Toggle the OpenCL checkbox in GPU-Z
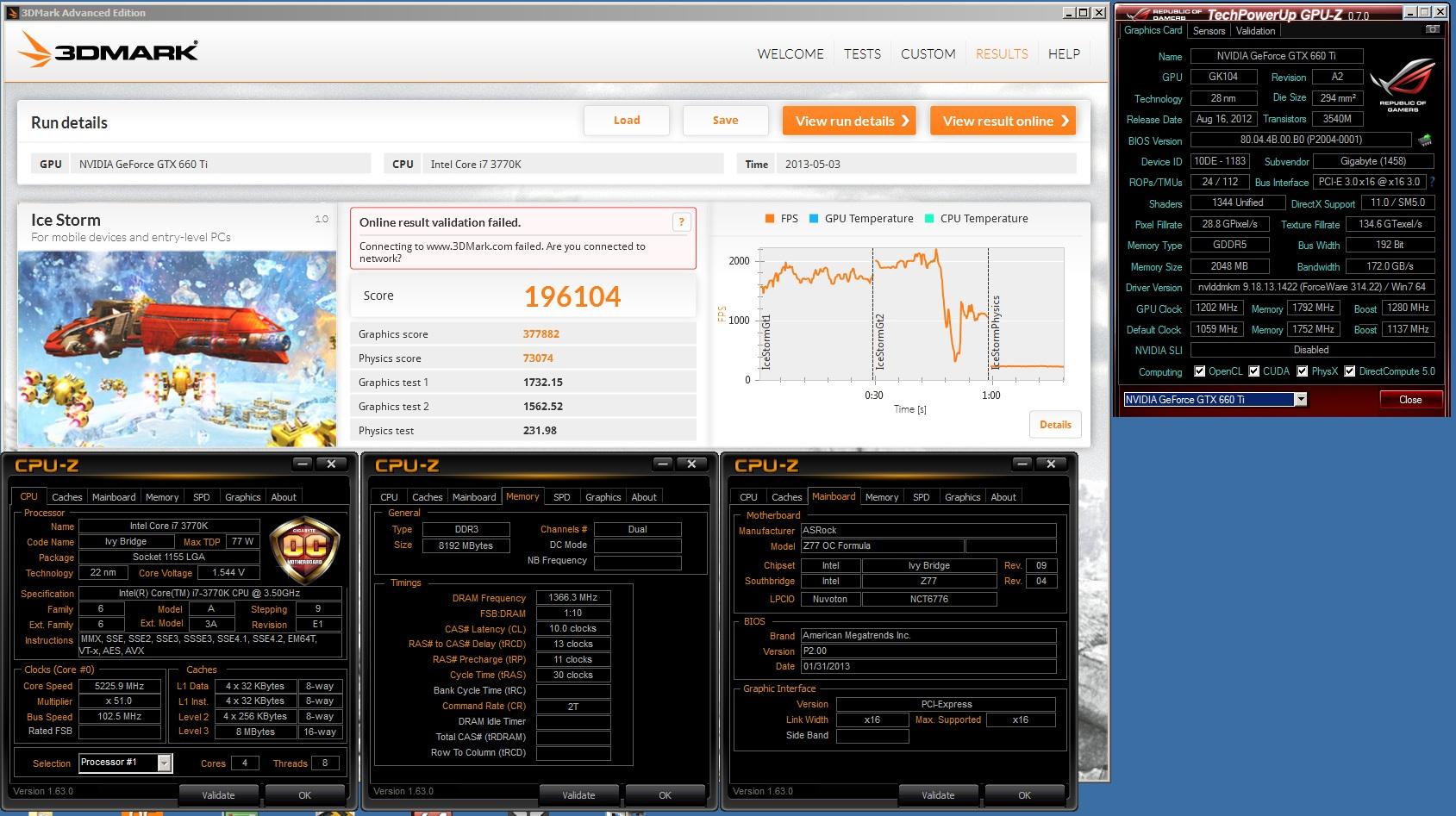Image resolution: width=1456 pixels, height=816 pixels. click(x=1199, y=371)
